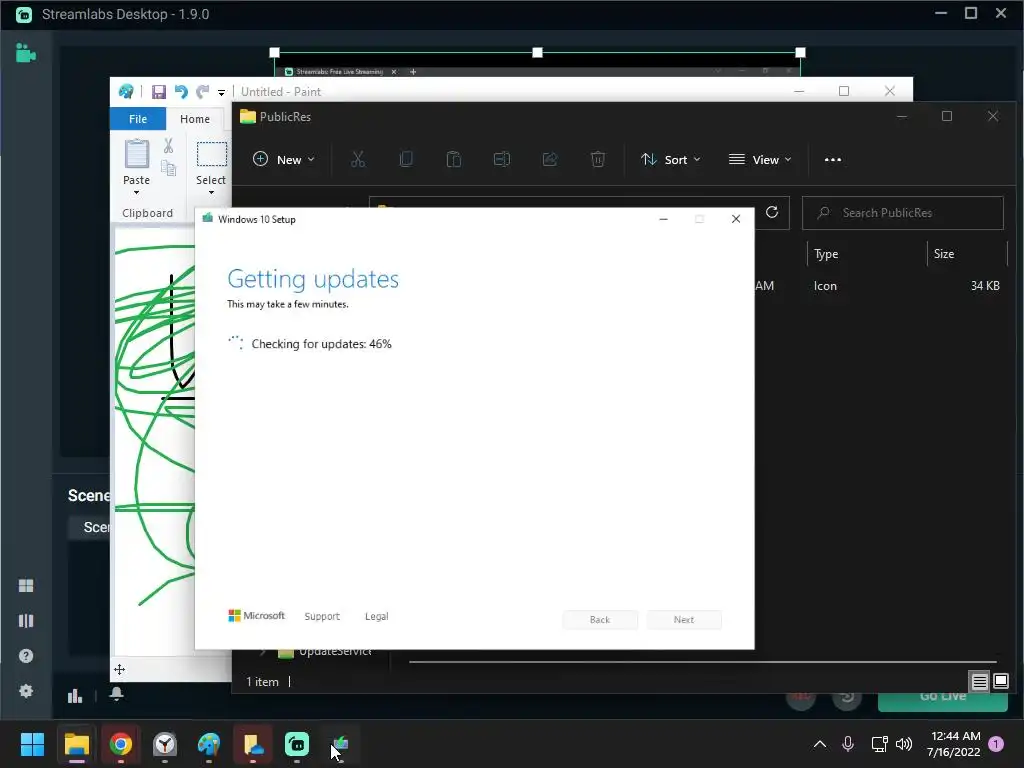Viewport: 1024px width, 768px height.
Task: Switch to the Home tab in Paint
Action: [x=195, y=119]
